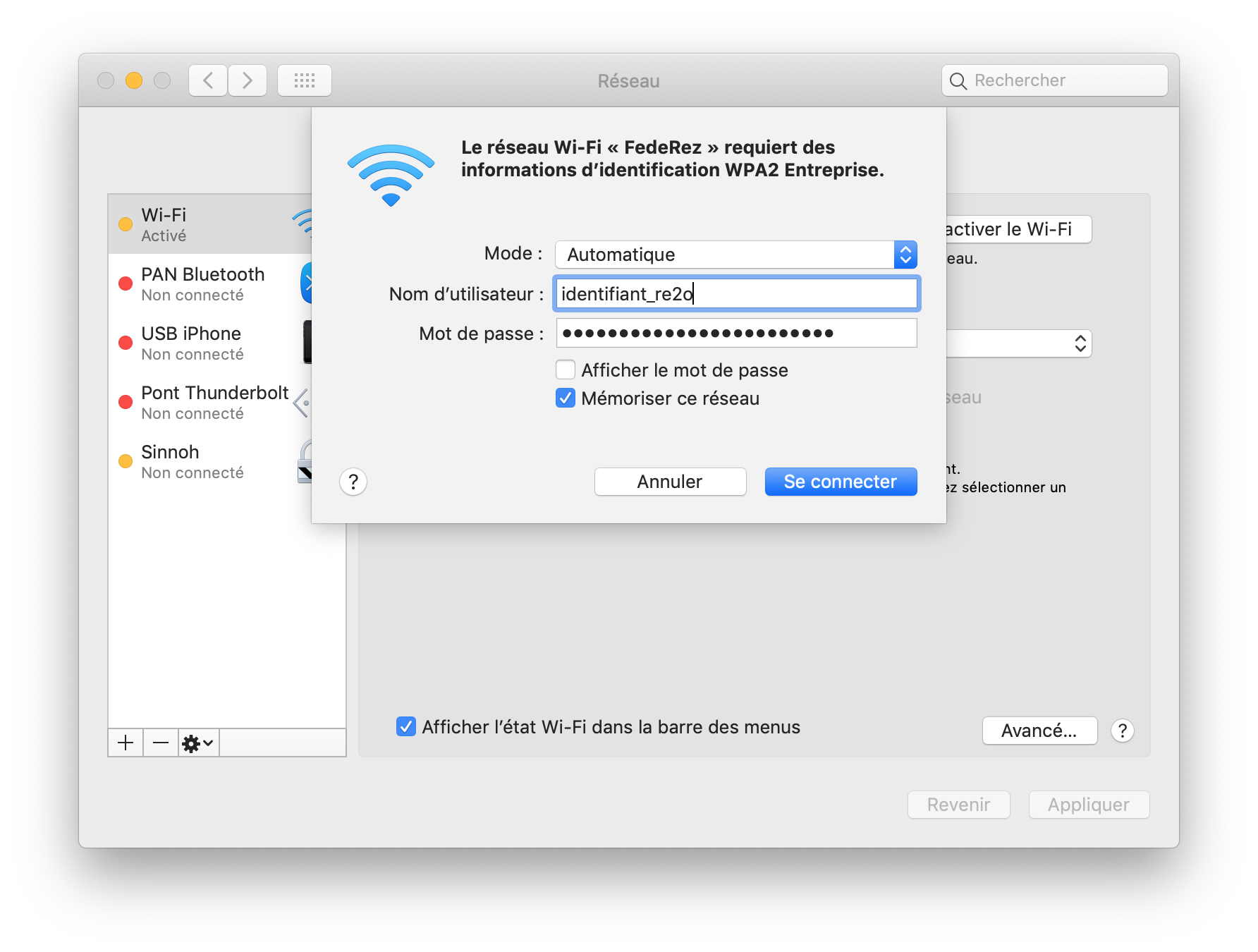Click the forward navigation arrow in toolbar
Image resolution: width=1258 pixels, height=952 pixels.
pos(247,80)
